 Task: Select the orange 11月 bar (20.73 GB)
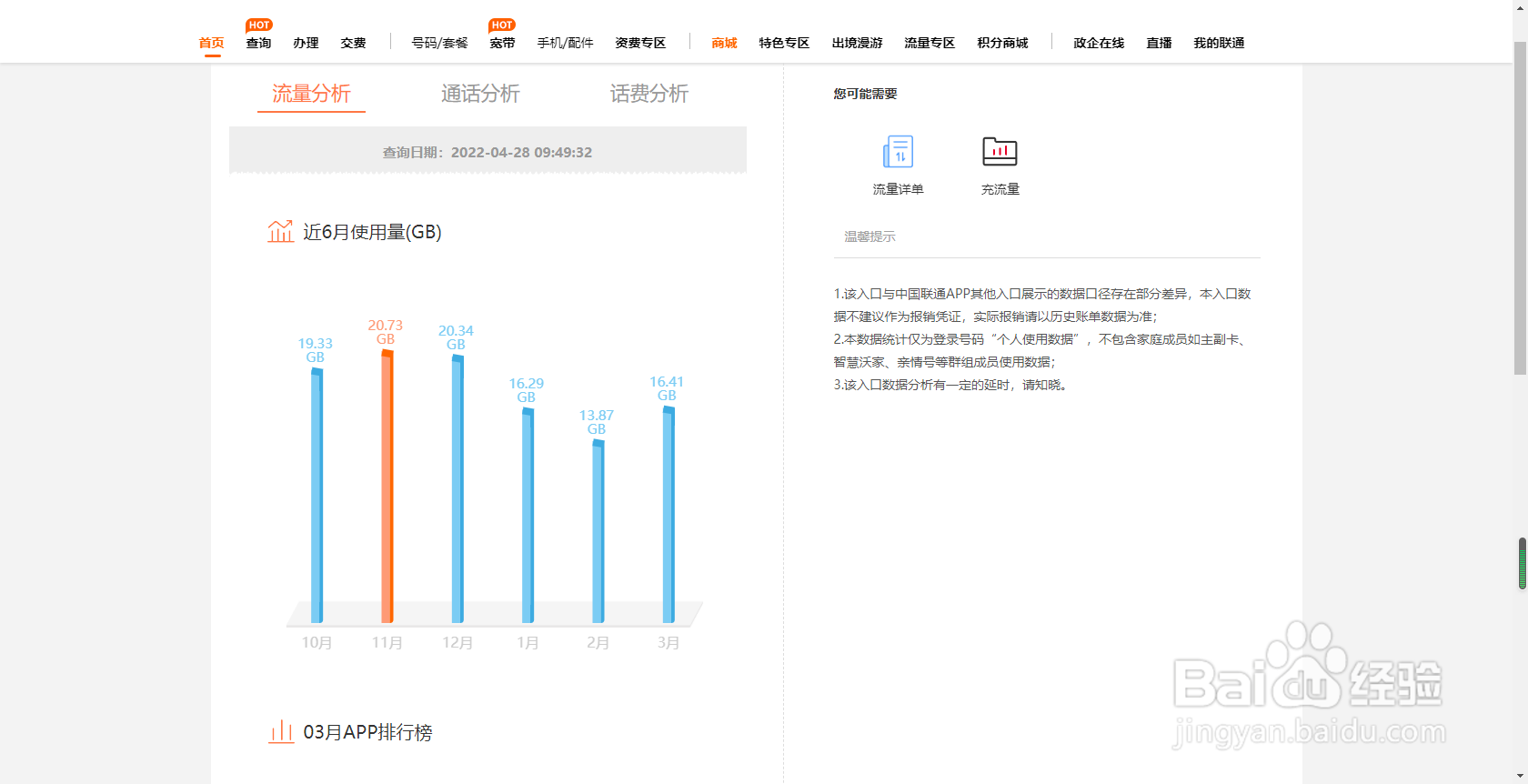click(387, 487)
